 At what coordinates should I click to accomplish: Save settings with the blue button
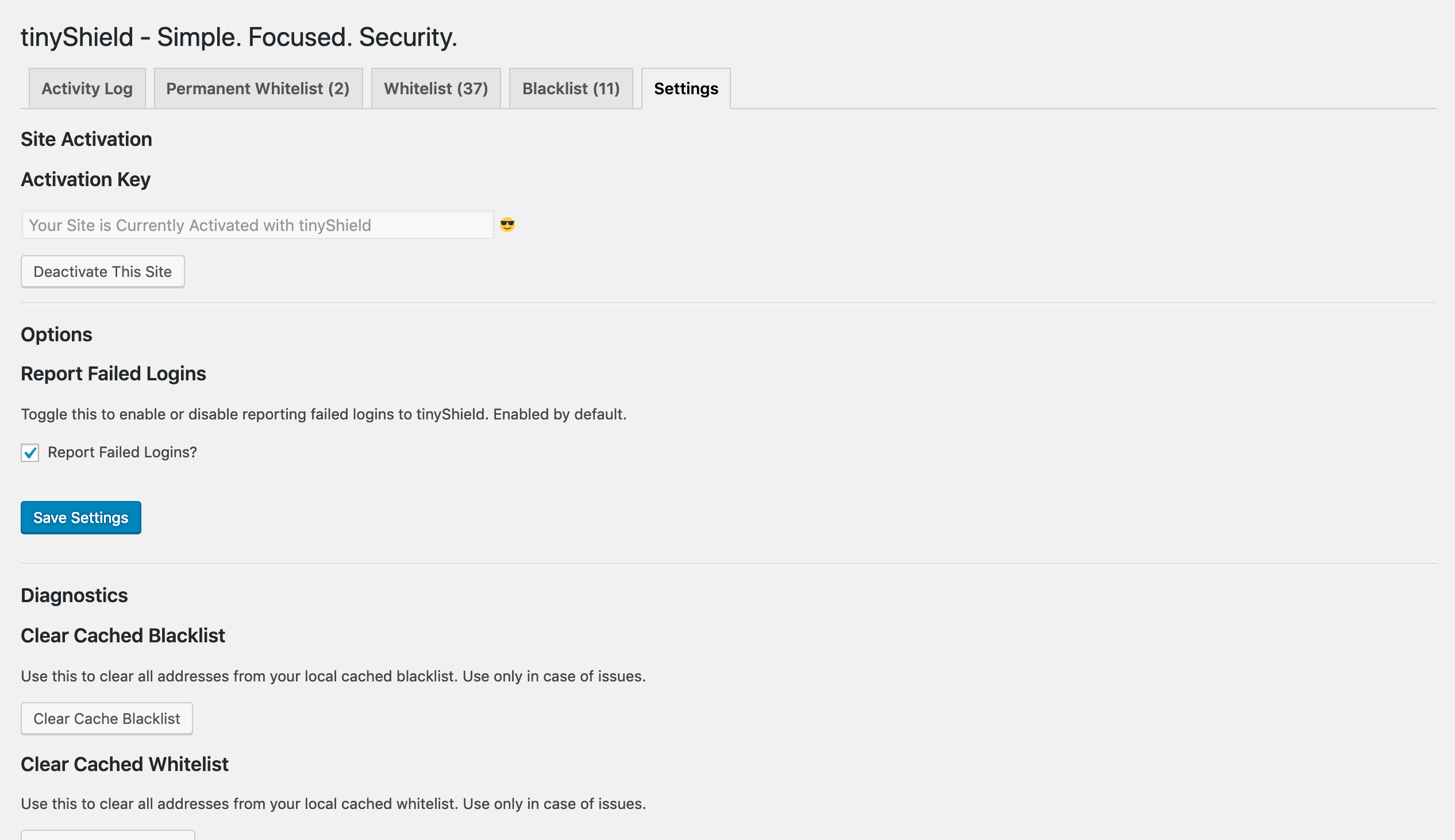pos(81,518)
